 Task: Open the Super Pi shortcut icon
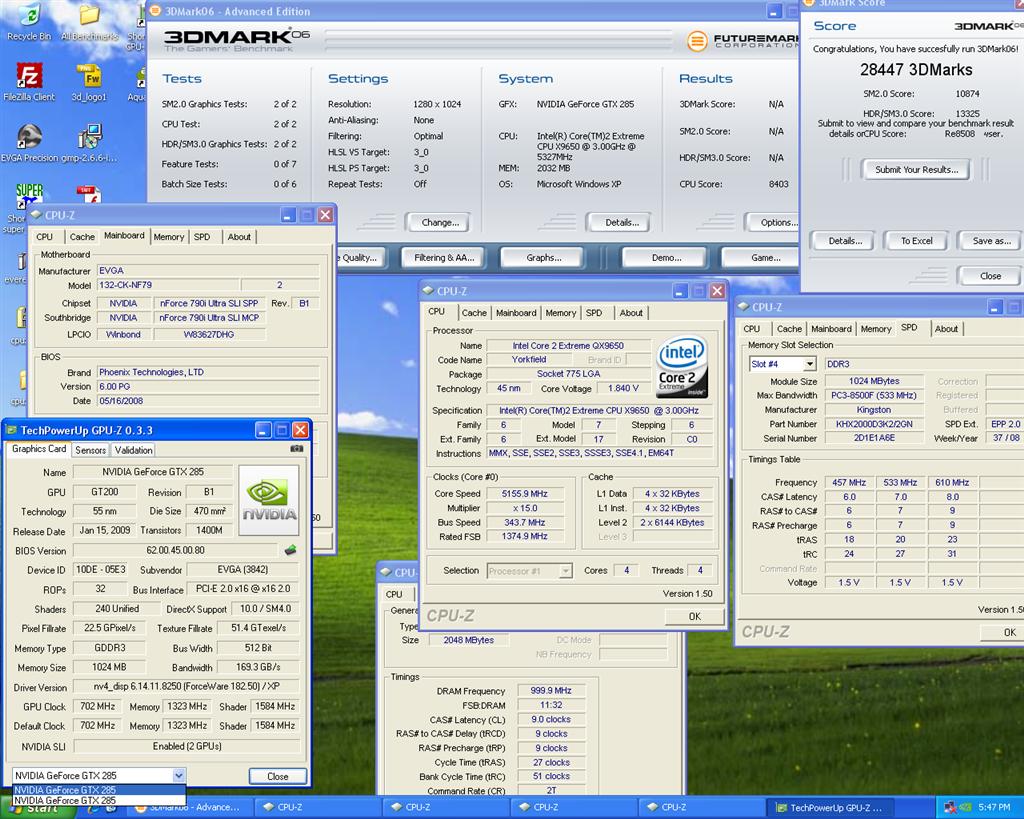[x=29, y=195]
